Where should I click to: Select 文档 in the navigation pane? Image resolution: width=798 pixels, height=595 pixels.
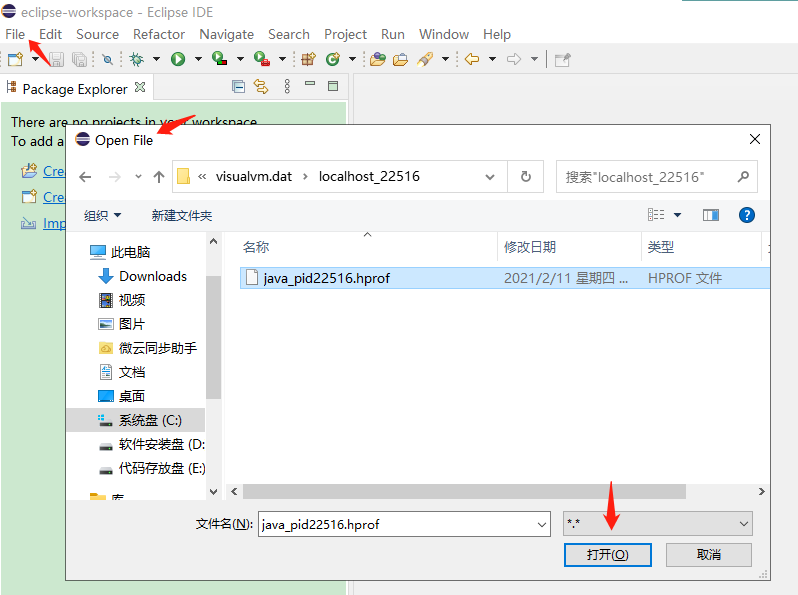pos(122,372)
